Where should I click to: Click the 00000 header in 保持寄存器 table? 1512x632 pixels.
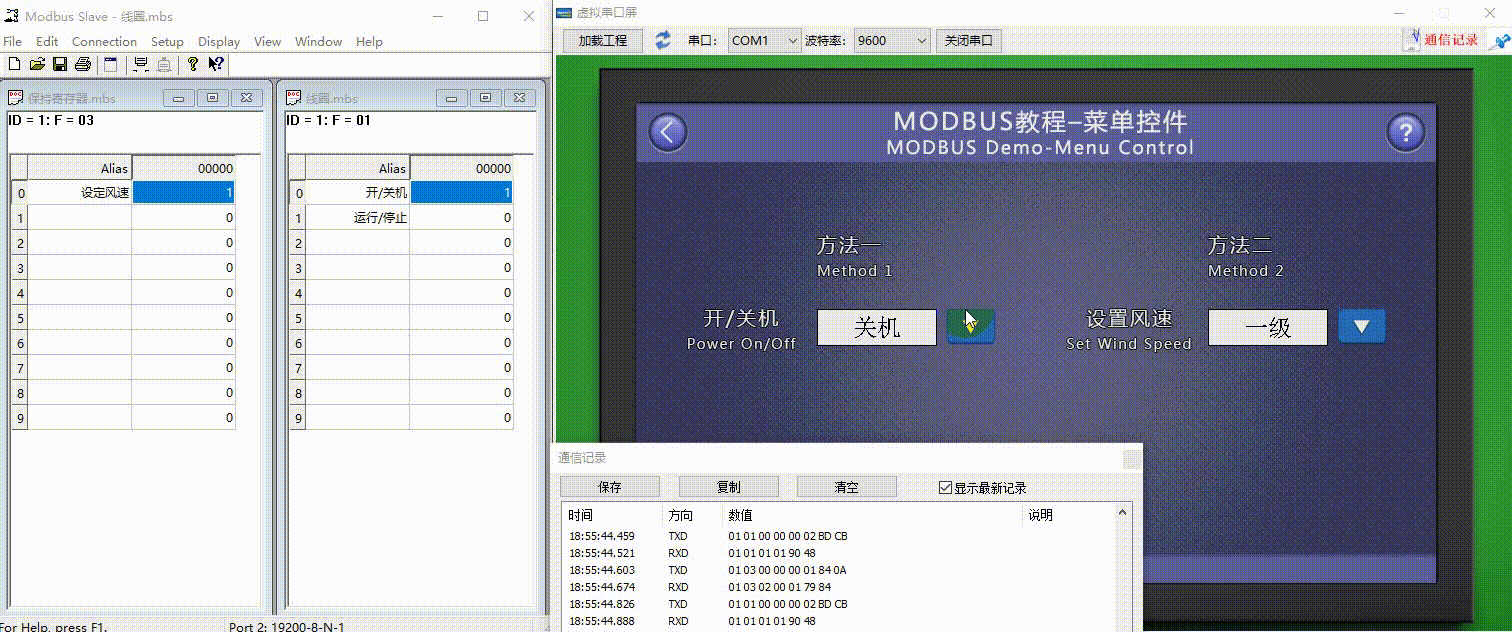[183, 168]
